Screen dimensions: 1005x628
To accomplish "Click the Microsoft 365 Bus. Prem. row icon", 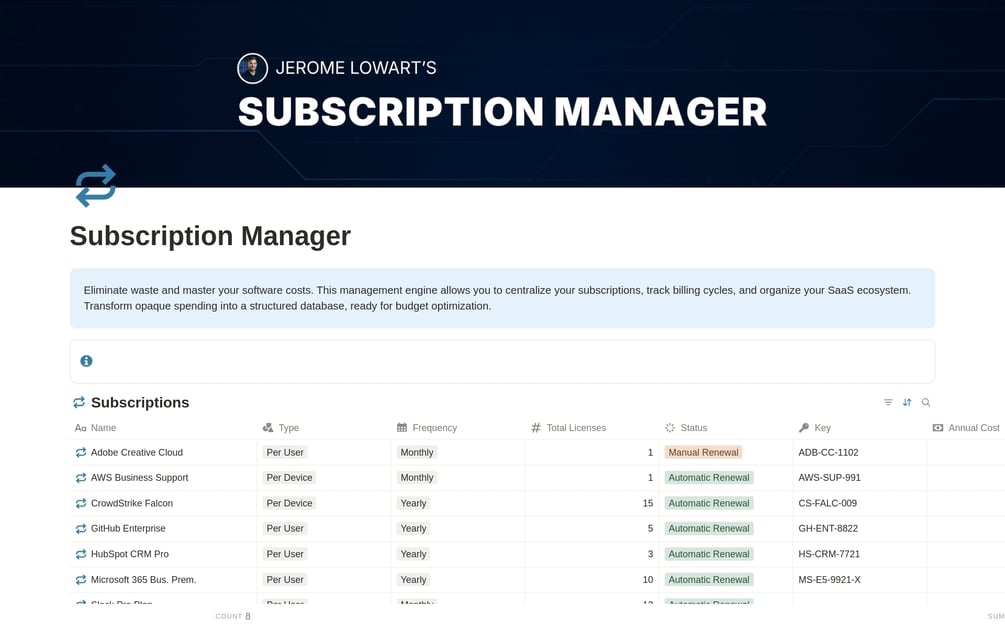I will pyautogui.click(x=81, y=580).
